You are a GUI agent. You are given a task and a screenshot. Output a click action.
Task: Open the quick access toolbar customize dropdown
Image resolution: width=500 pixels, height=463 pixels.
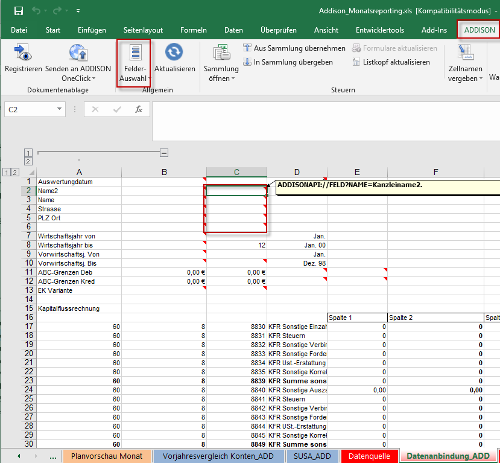(x=78, y=11)
